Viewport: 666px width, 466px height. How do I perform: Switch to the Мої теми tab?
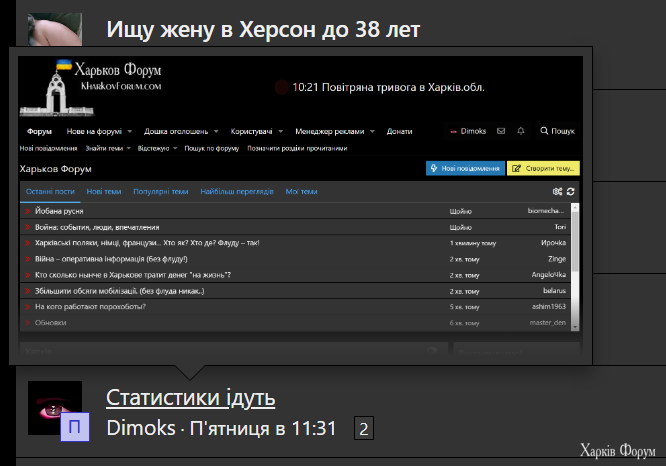tap(301, 192)
